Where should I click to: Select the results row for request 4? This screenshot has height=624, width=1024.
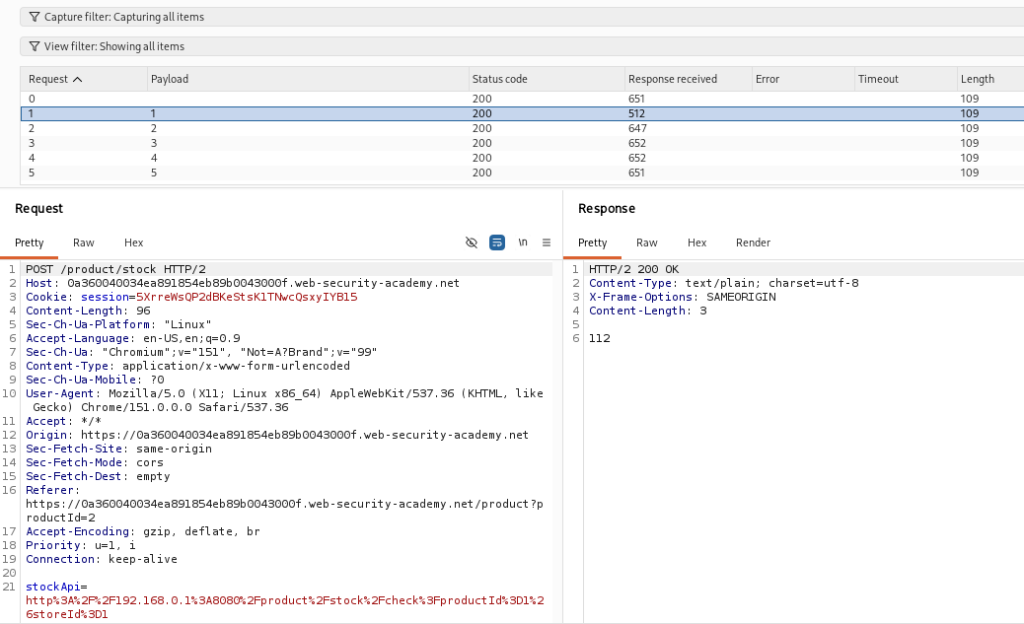click(522, 158)
